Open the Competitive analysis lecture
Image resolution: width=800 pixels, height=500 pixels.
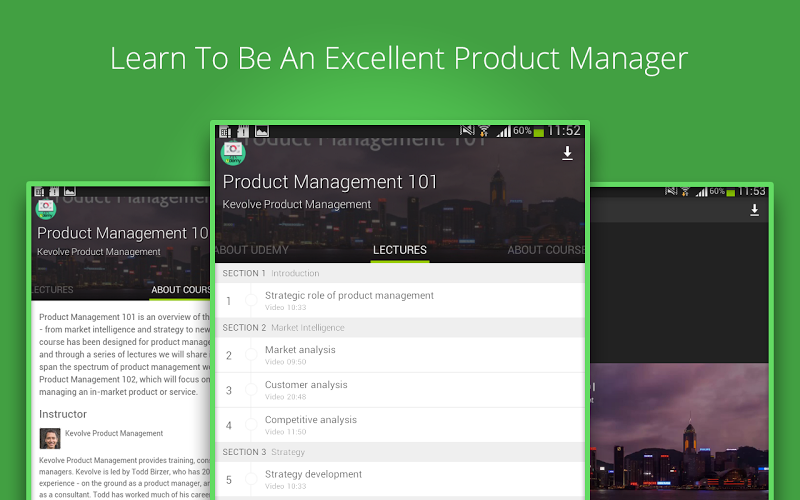point(399,425)
